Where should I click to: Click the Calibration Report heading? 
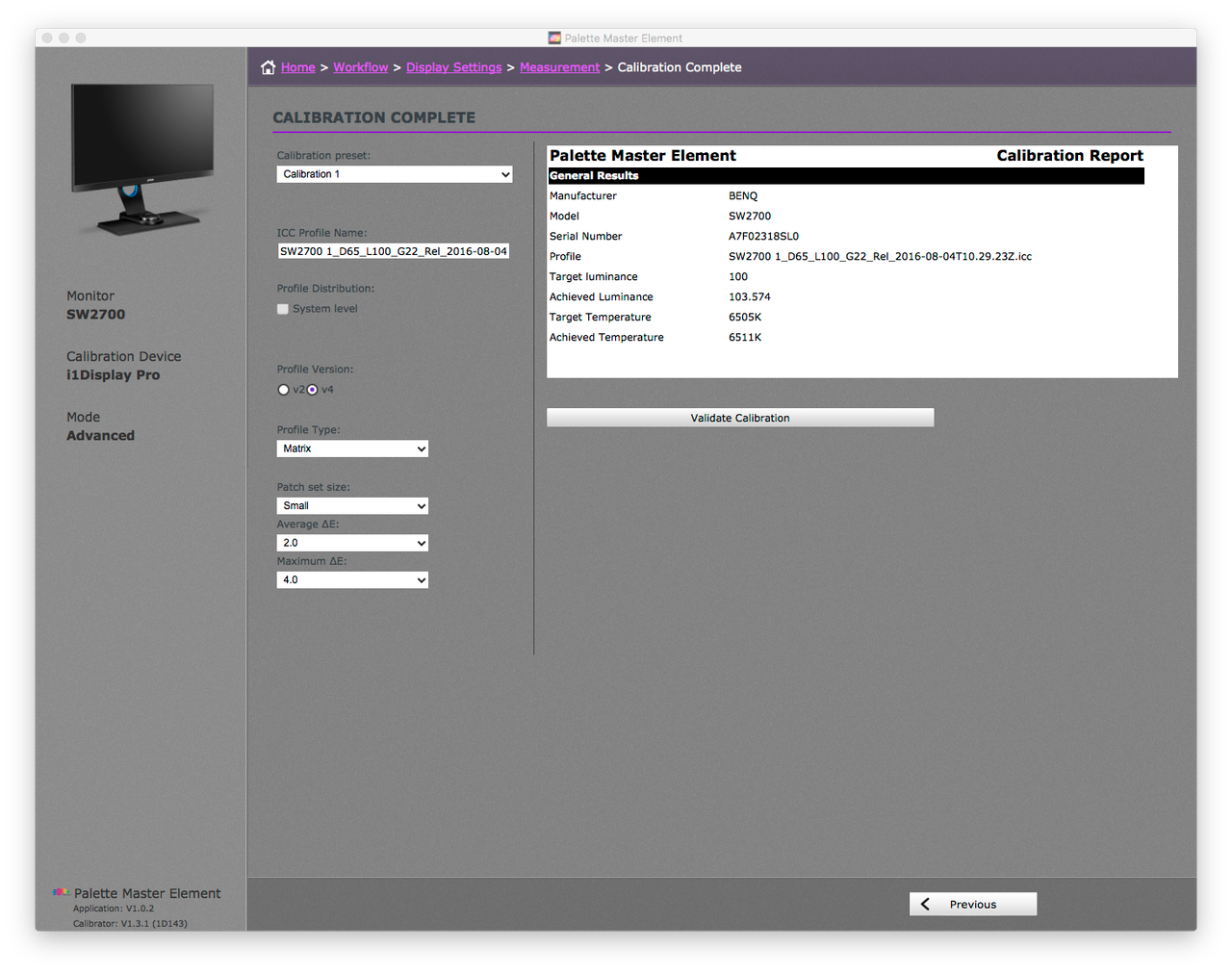1069,156
